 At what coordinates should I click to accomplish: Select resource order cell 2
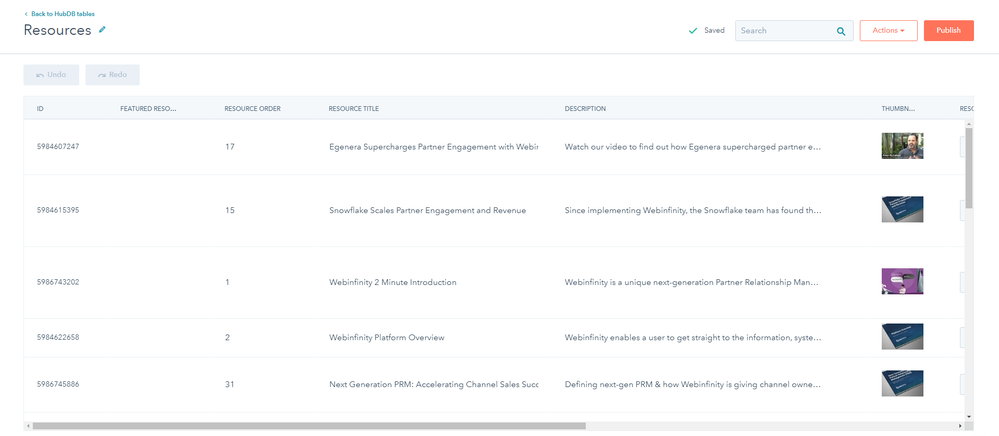pyautogui.click(x=227, y=337)
